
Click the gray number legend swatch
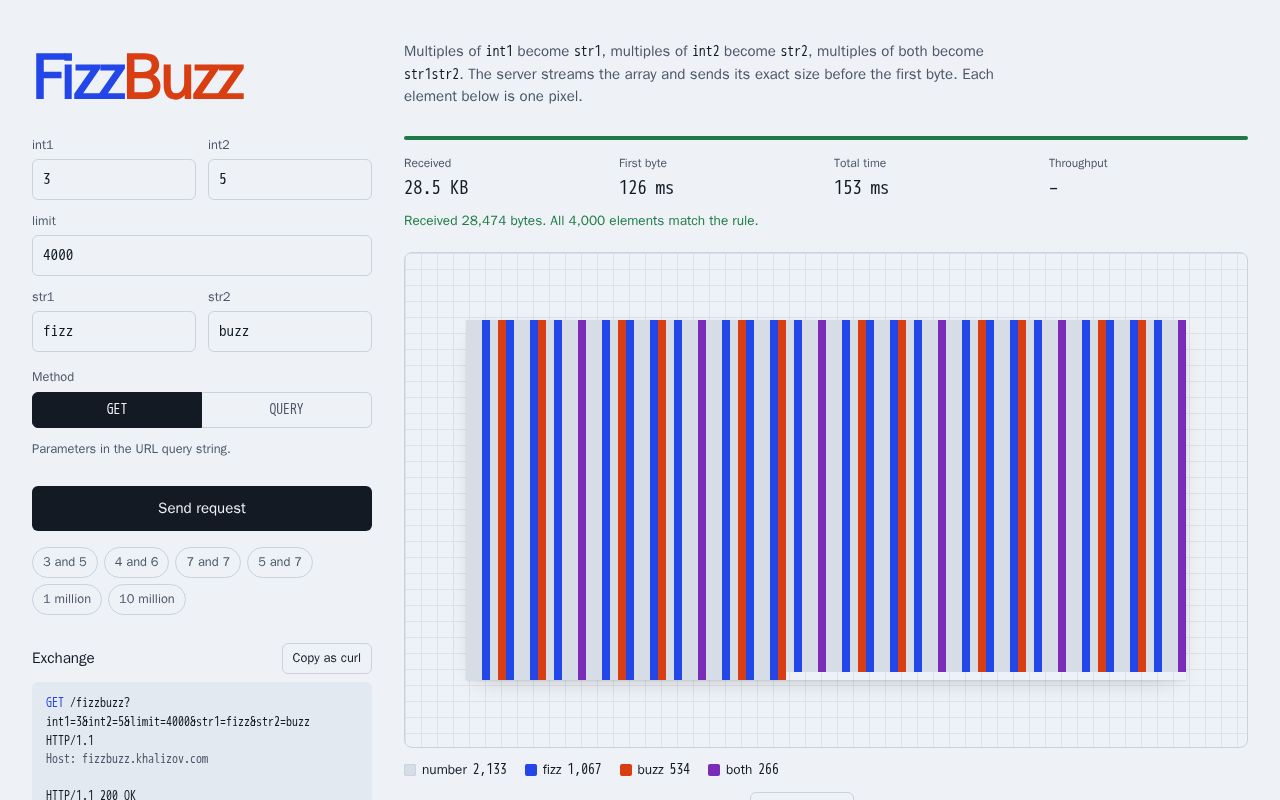coord(410,770)
